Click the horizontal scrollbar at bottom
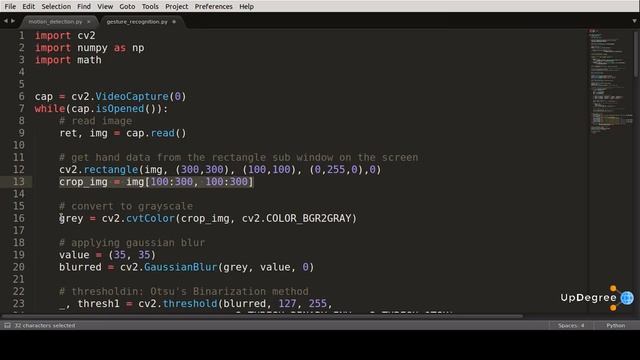Image resolution: width=640 pixels, height=360 pixels. [x=262, y=316]
